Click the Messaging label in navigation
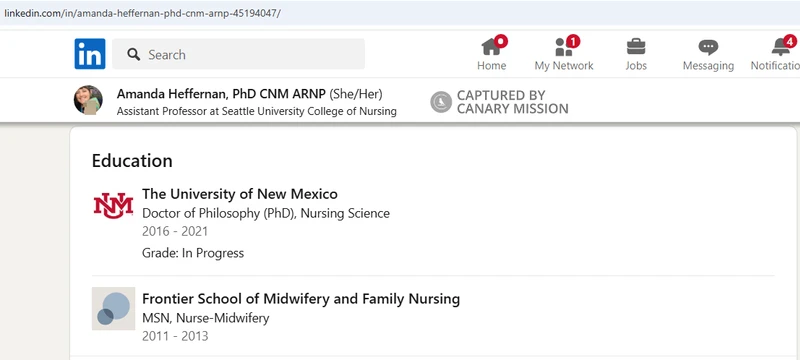Viewport: 800px width, 360px height. point(708,65)
